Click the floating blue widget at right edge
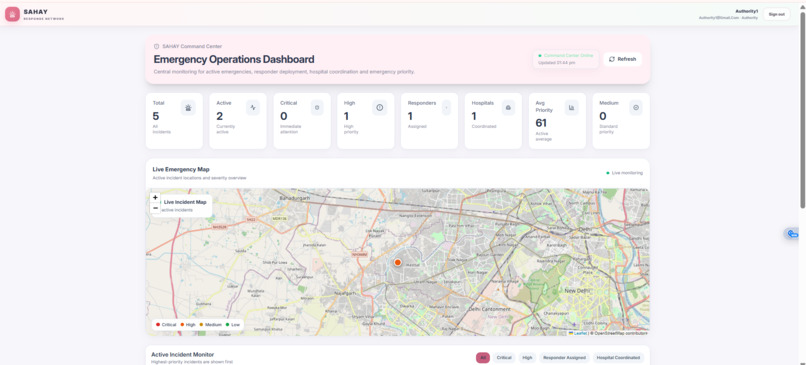This screenshot has height=365, width=806. click(x=792, y=234)
